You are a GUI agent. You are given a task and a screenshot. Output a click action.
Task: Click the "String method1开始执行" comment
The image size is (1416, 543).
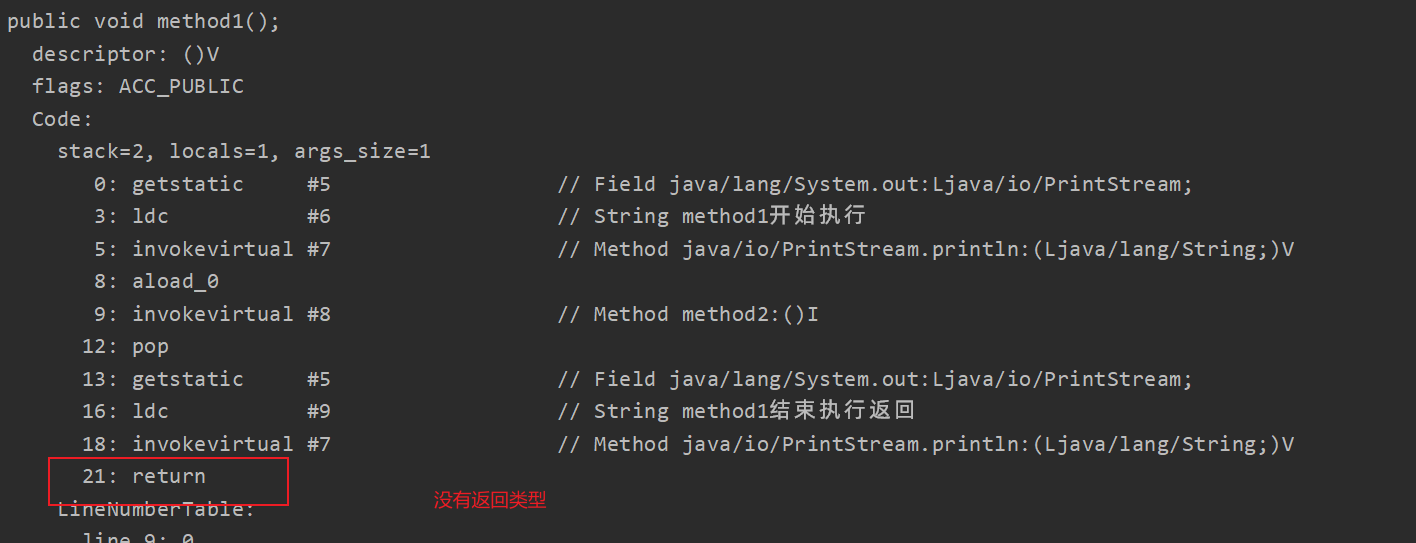coord(728,216)
